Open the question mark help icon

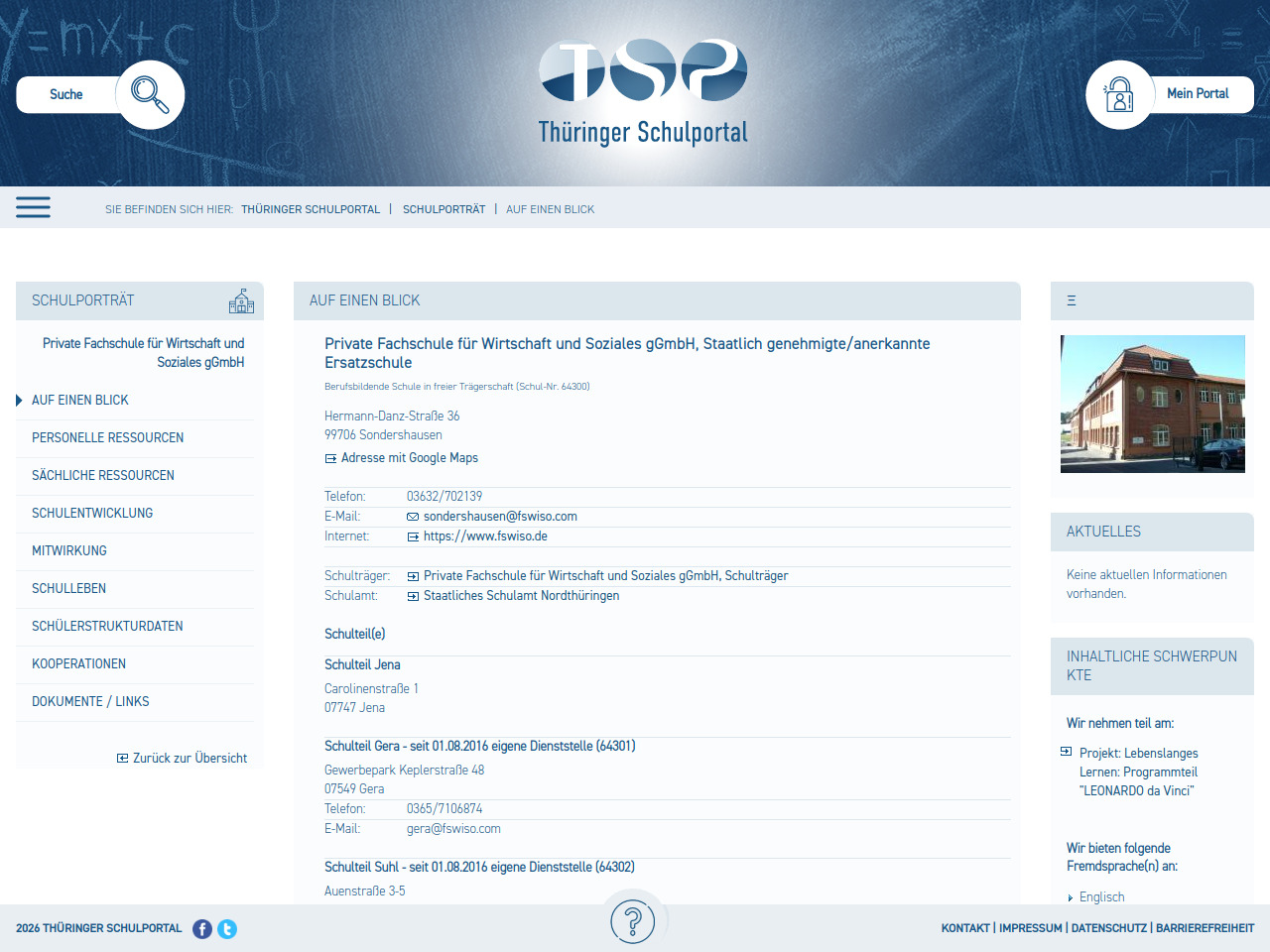[632, 921]
